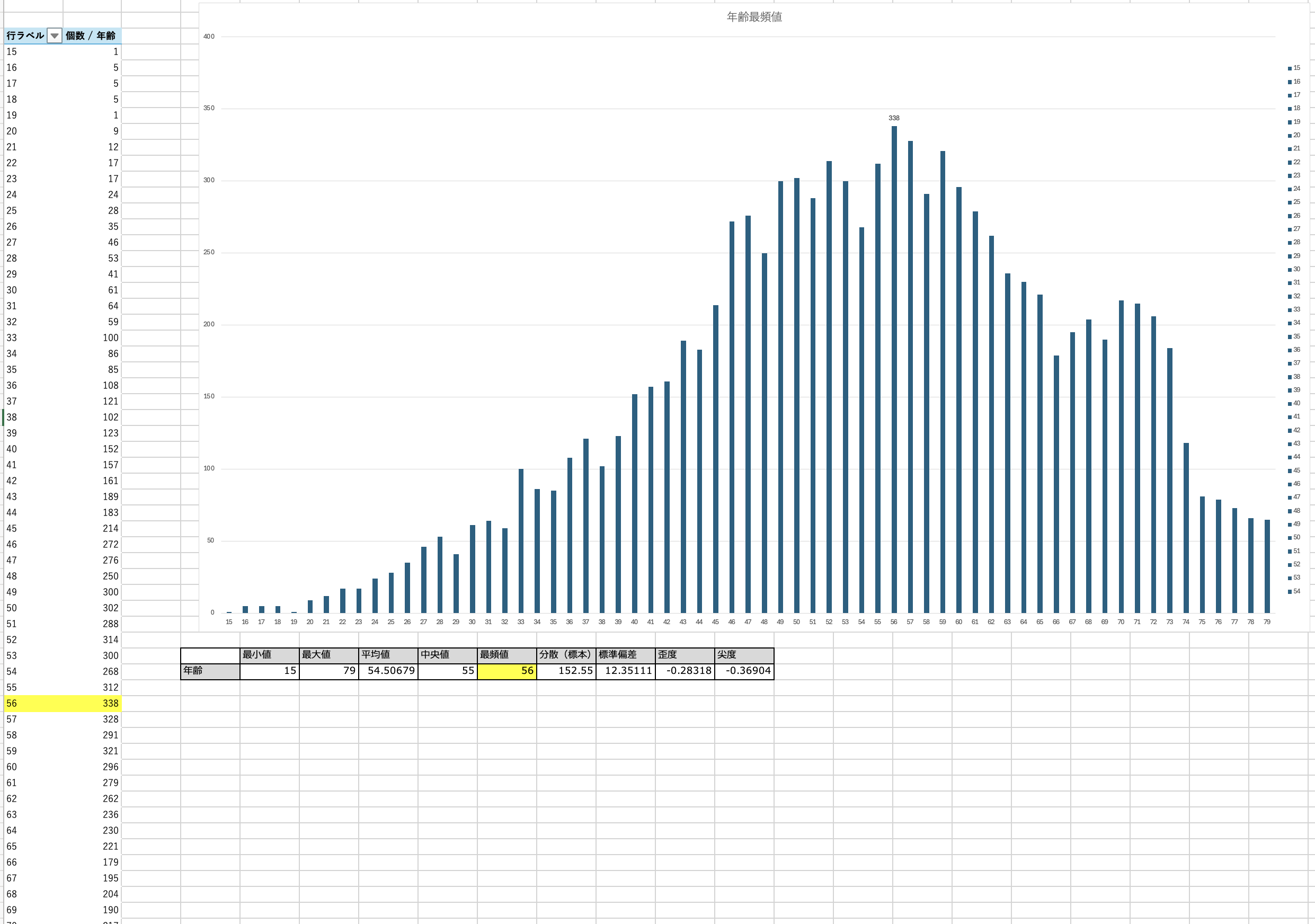Click the chart title 年齢最頻値
Screen dimensions: 1315x924
coord(754,17)
